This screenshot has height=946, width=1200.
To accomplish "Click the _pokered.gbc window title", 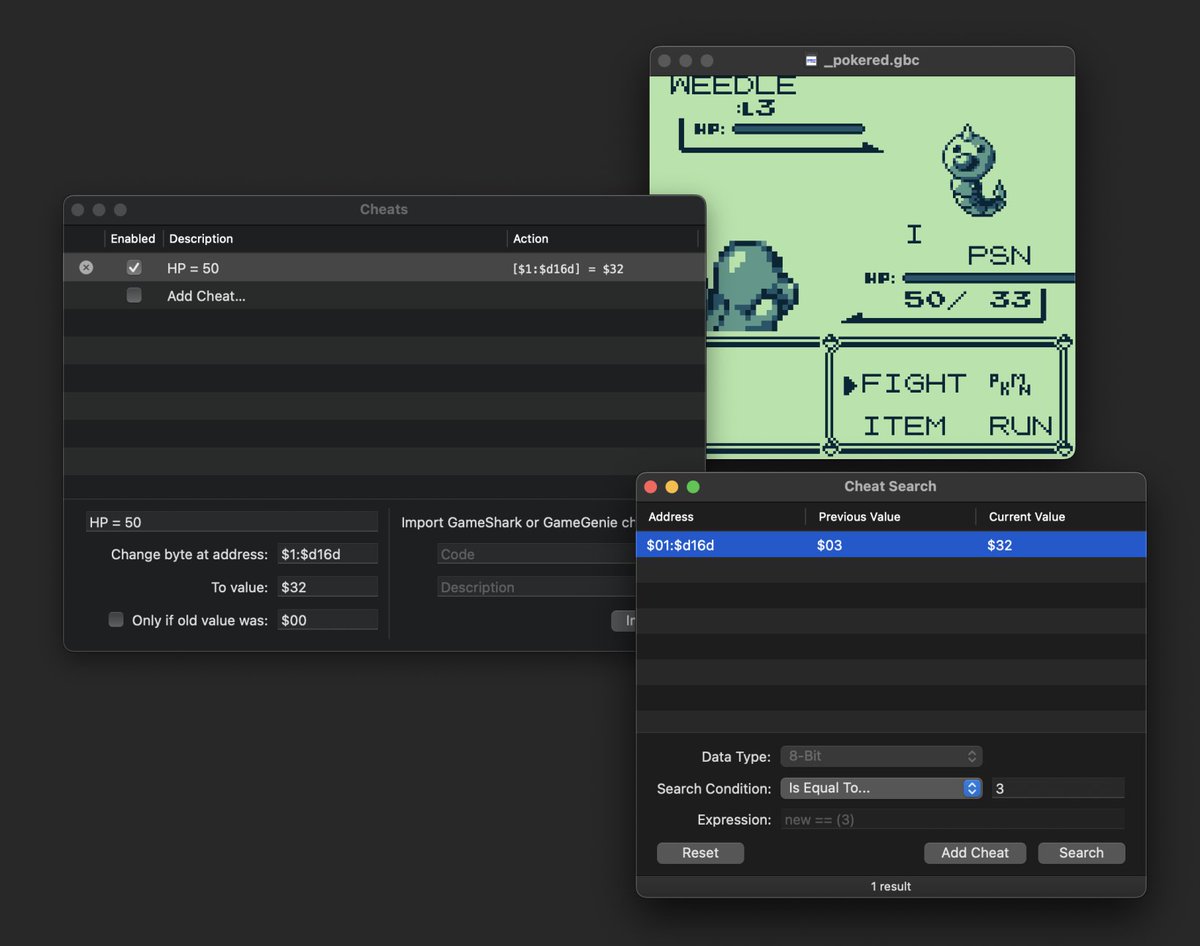I will [x=871, y=61].
